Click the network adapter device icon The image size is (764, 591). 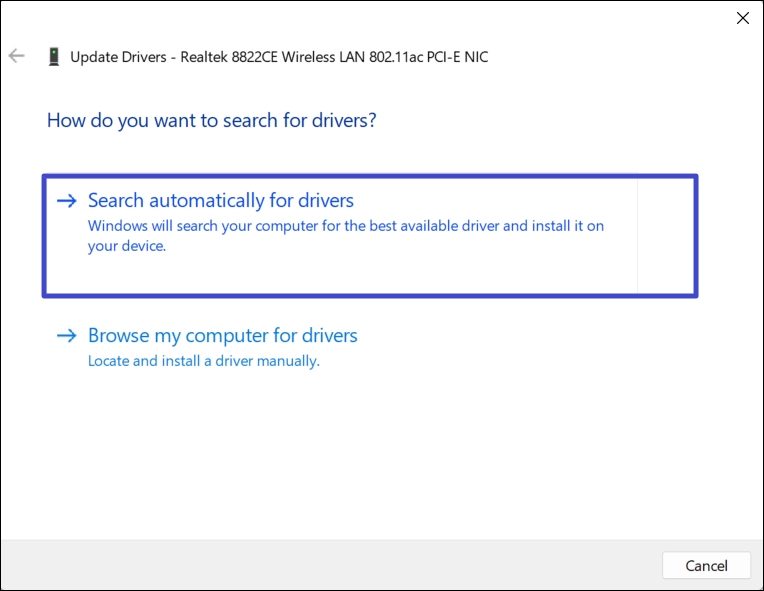[53, 57]
